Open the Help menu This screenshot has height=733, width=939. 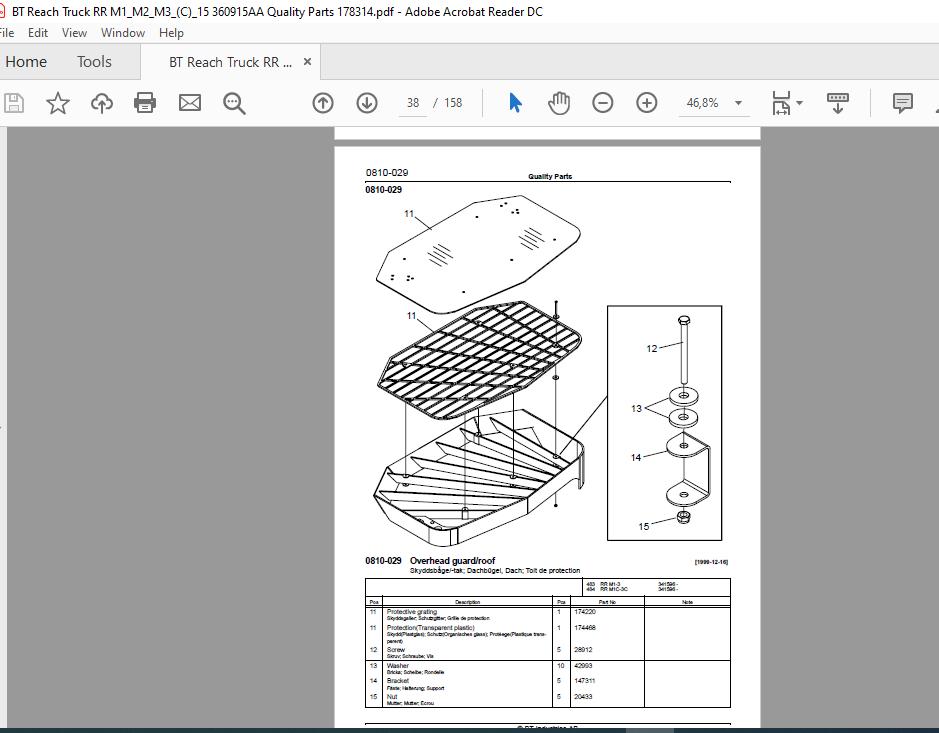click(171, 33)
